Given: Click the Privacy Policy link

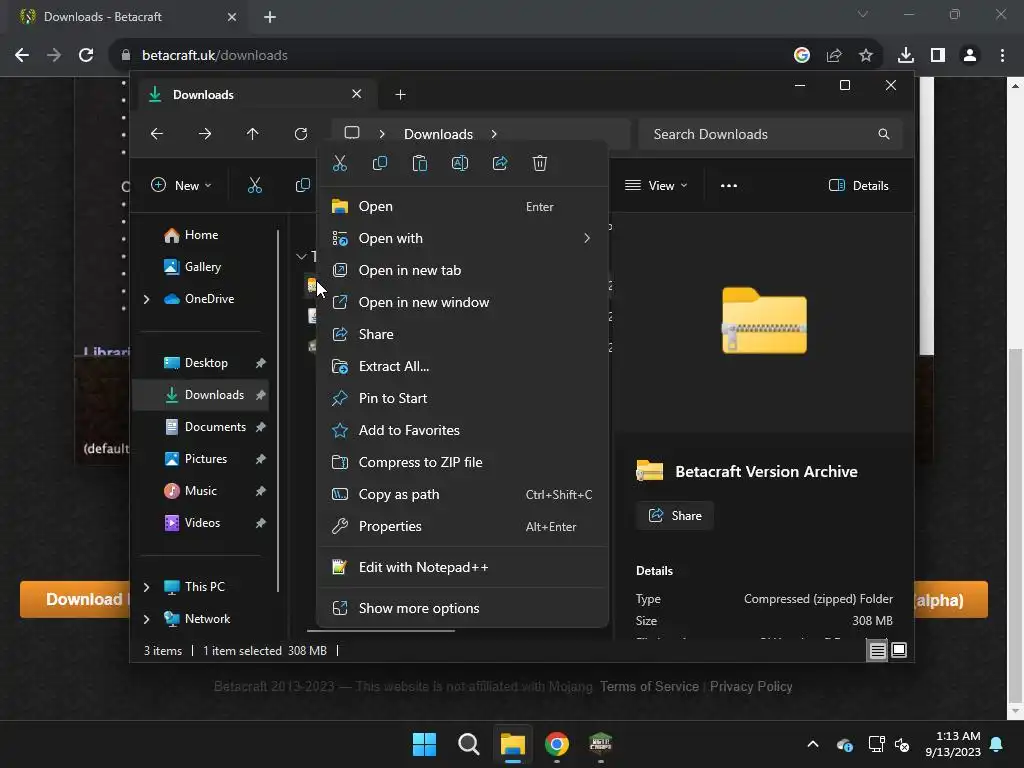Looking at the screenshot, I should coord(751,687).
